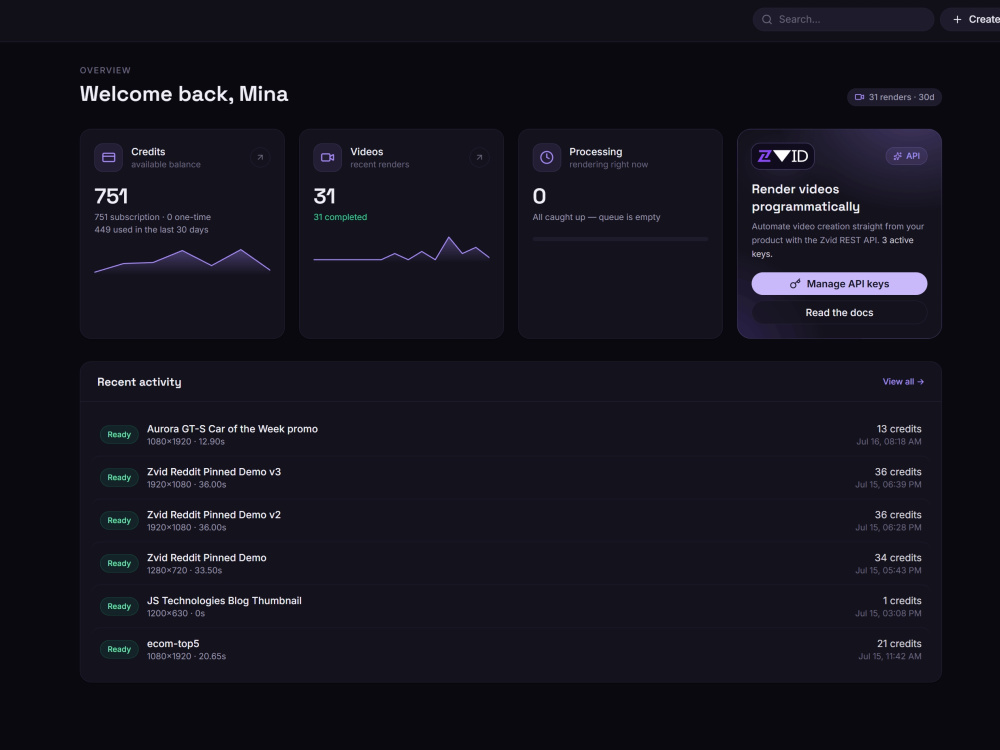This screenshot has width=1000, height=750.
Task: Click Ready badge of ecom-top5 row
Action: 119,649
